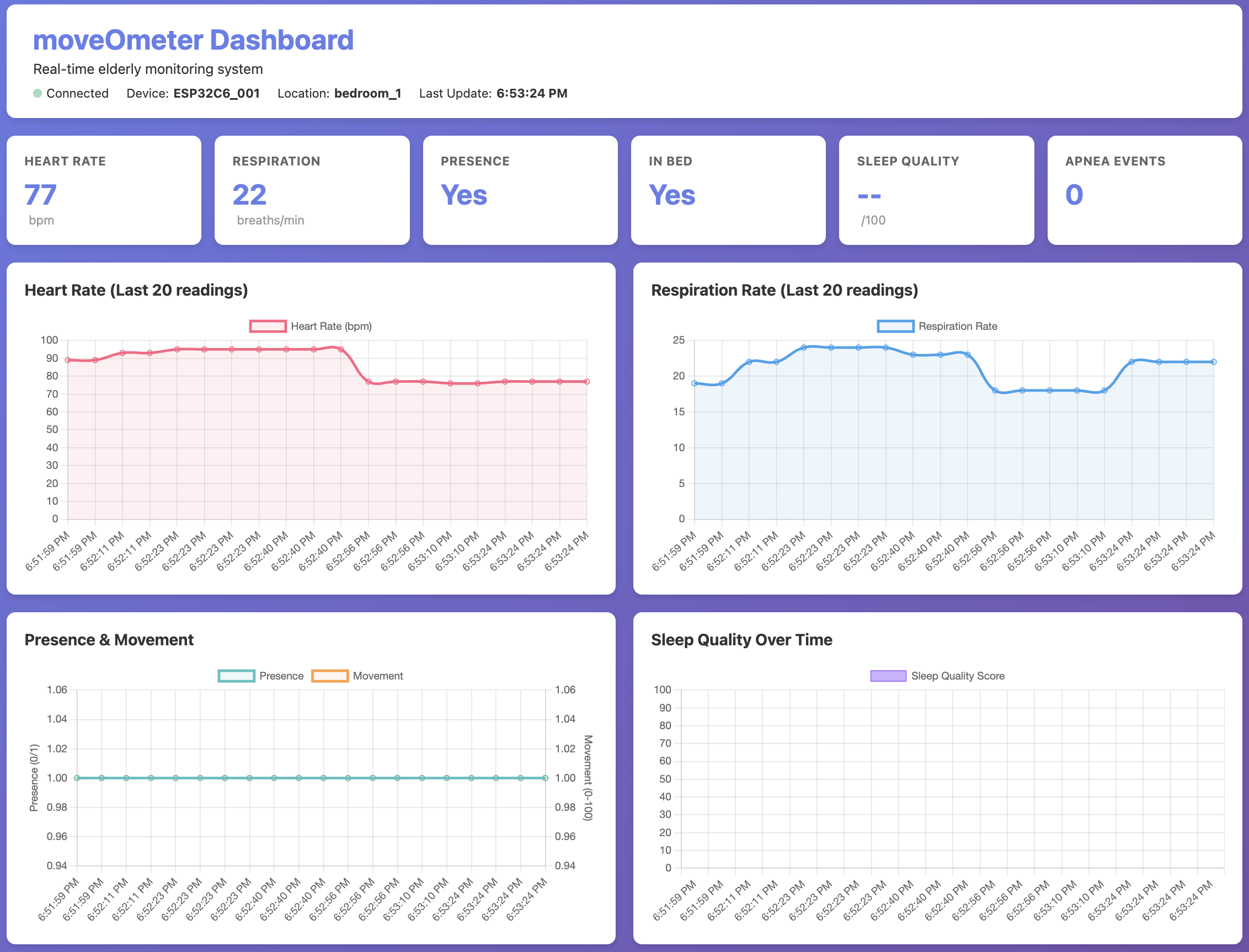Click the last heart rate data point
Image resolution: width=1249 pixels, height=952 pixels.
point(587,382)
